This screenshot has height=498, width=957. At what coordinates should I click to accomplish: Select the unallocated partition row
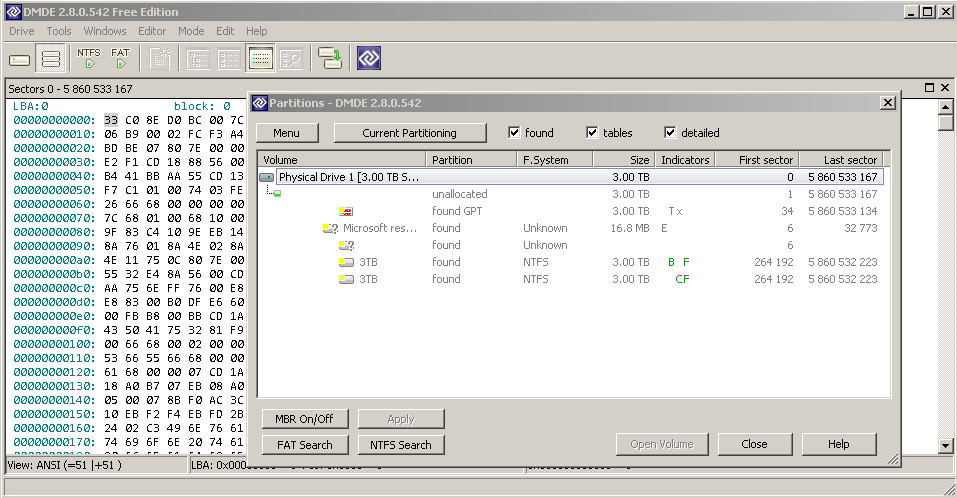[571, 194]
